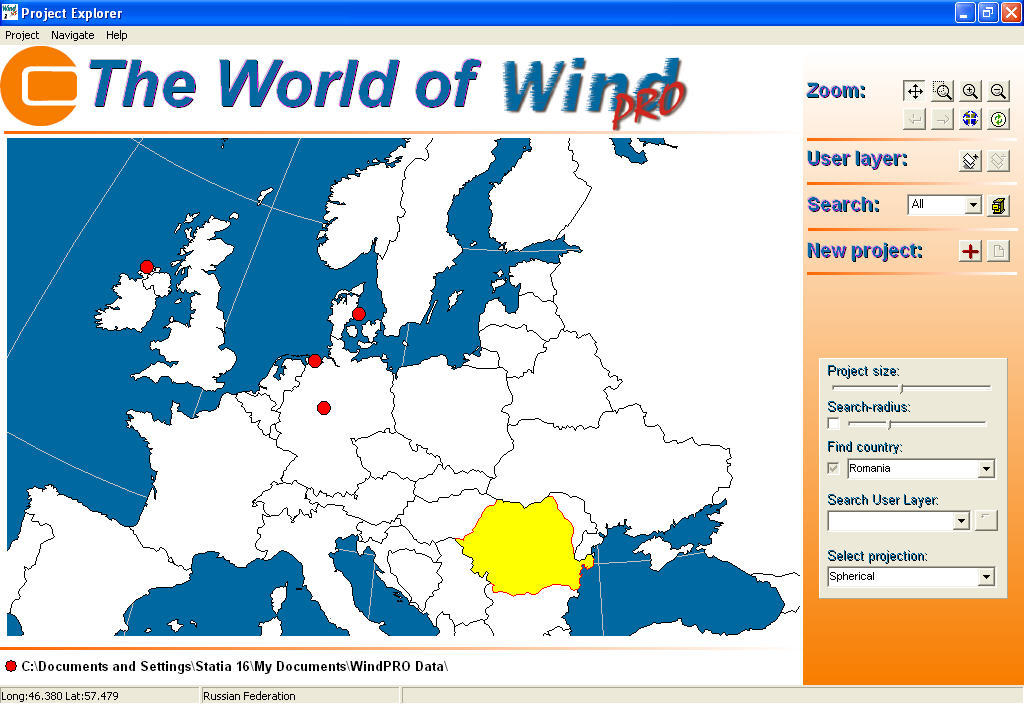Screen dimensions: 1024x704
Task: Activate the zoom window rectangle tool
Action: pos(942,91)
